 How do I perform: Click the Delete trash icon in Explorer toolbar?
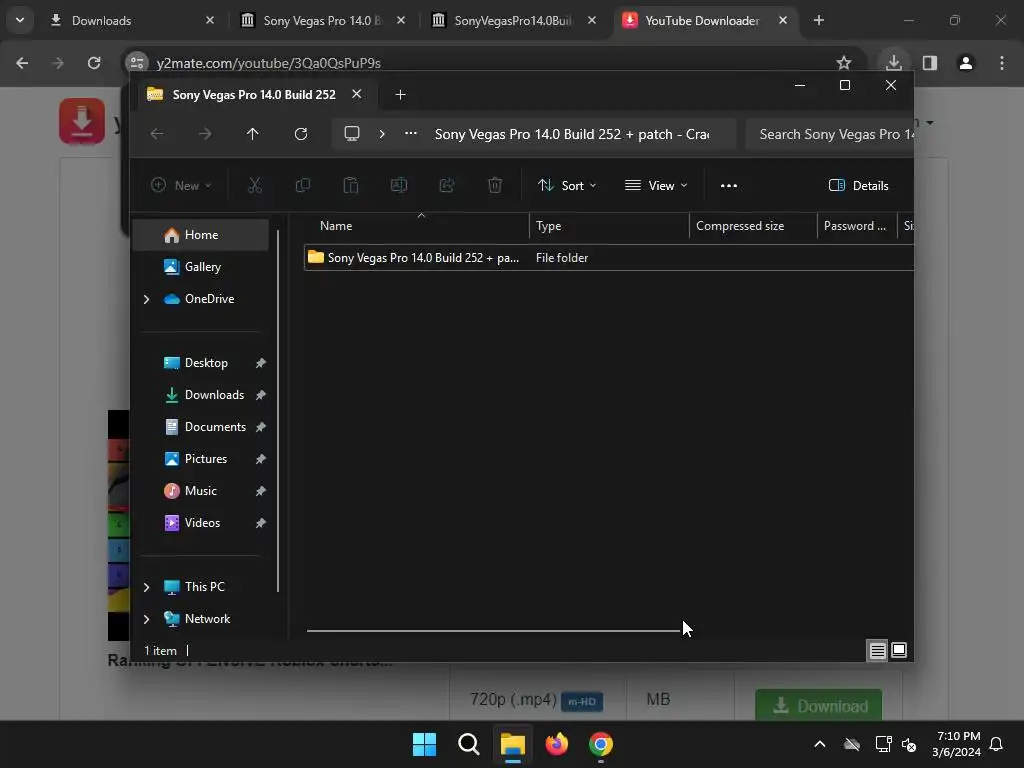click(495, 185)
